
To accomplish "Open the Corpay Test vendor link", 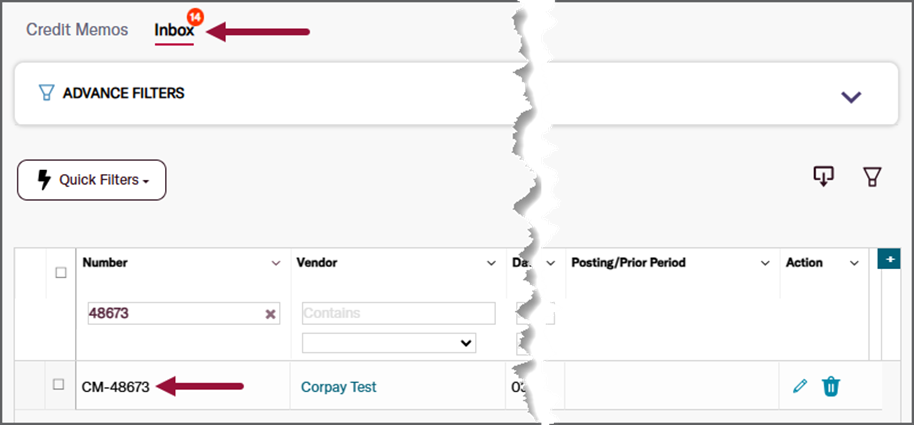I will point(338,387).
